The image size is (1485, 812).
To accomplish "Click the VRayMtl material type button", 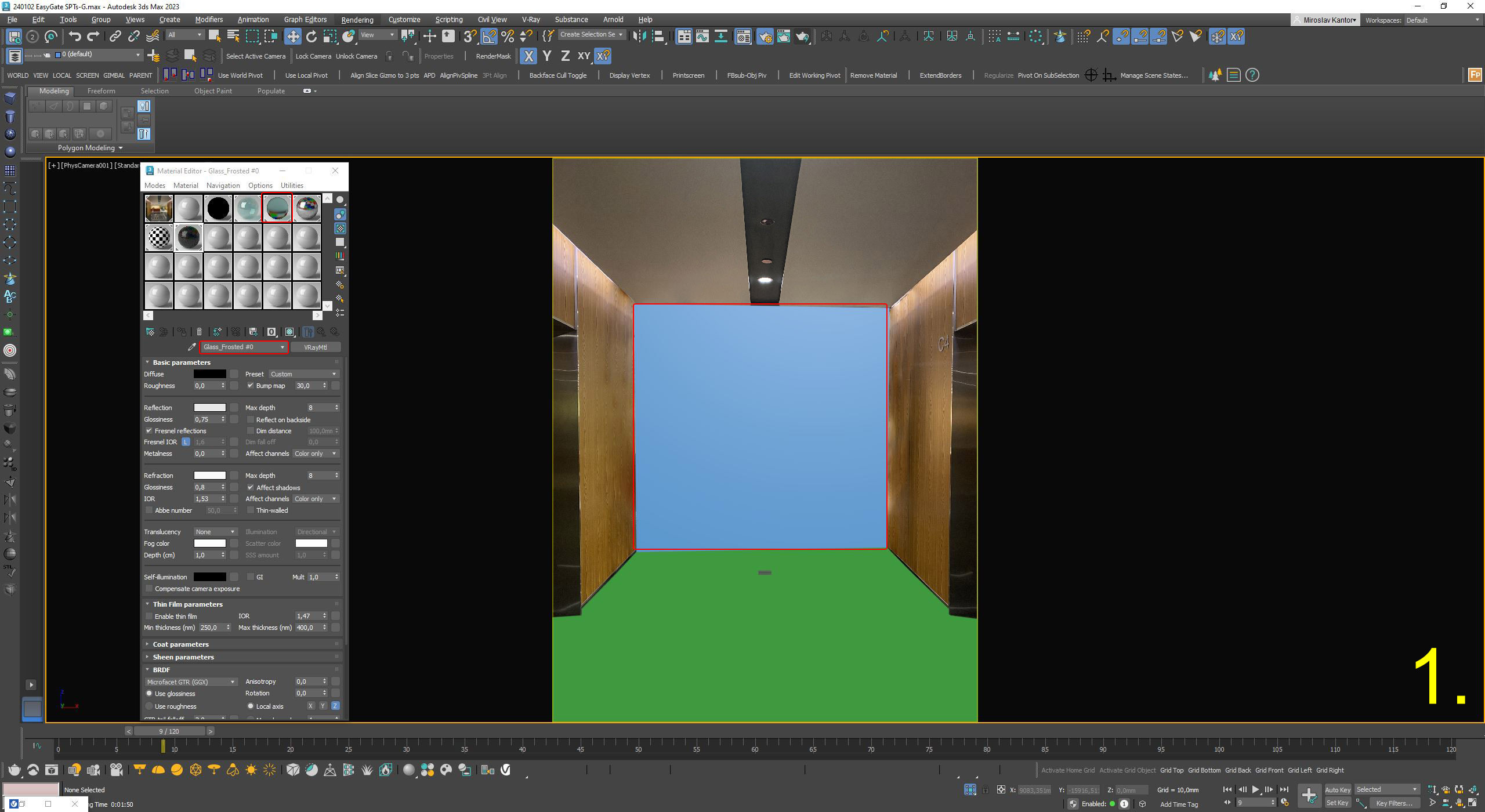I will pyautogui.click(x=315, y=347).
